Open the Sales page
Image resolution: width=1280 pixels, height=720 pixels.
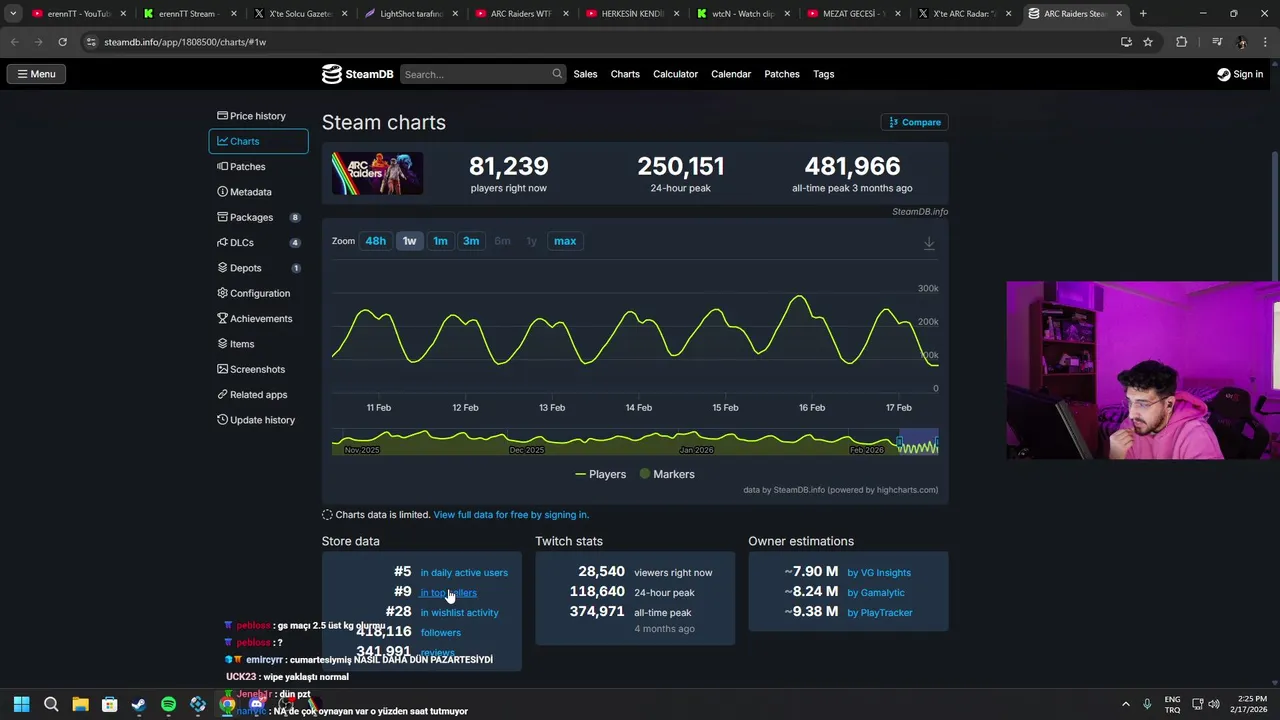point(585,74)
